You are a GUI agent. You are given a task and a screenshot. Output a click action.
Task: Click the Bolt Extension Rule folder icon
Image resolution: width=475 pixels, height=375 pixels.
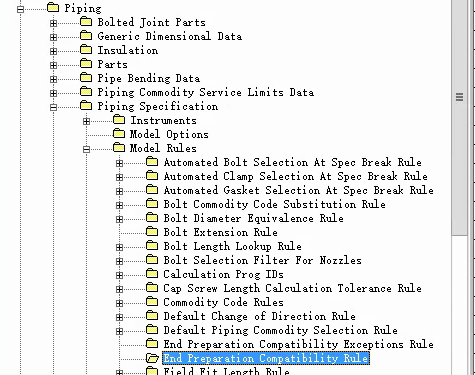(152, 231)
